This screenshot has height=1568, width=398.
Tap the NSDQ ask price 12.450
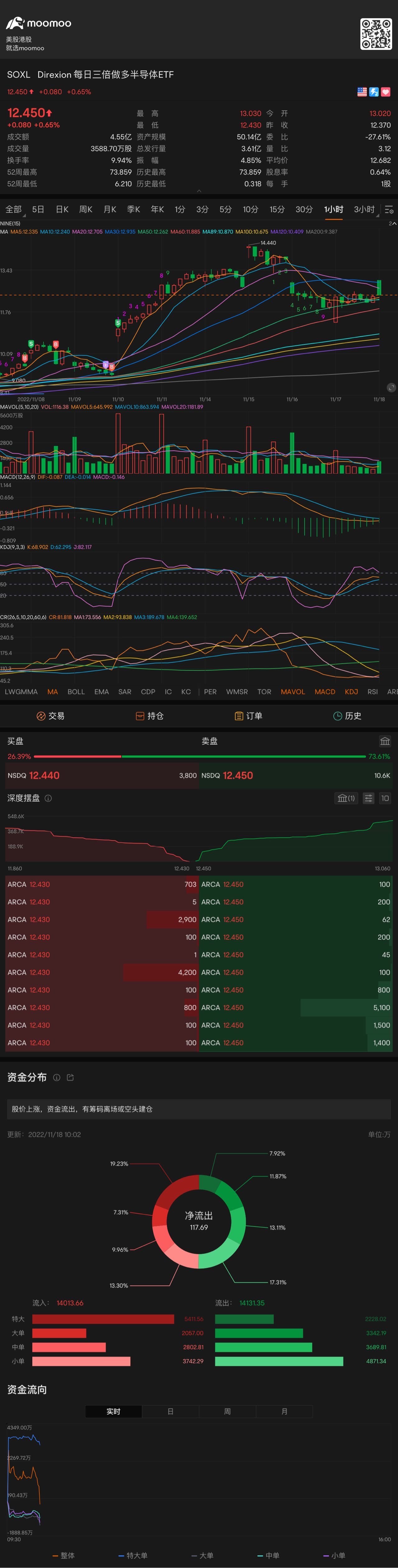coord(238,775)
